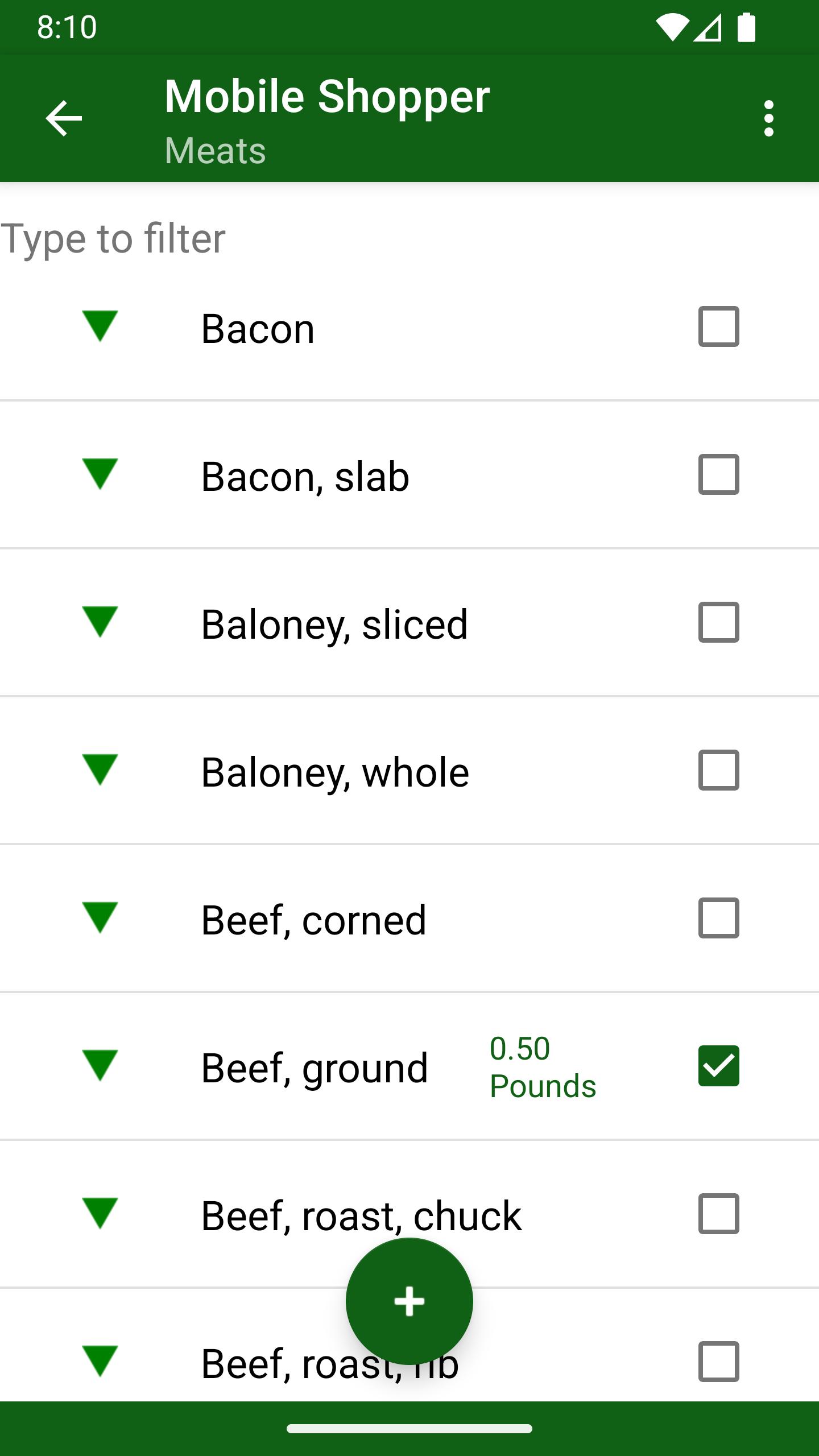Tick the Beef, corned checkbox
The image size is (819, 1456).
click(x=719, y=918)
